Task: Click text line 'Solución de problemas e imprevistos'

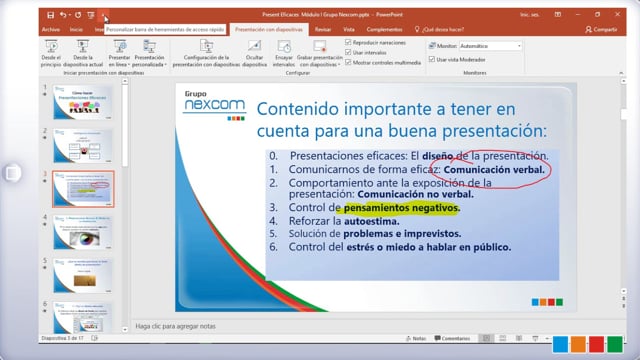Action: [x=375, y=234]
